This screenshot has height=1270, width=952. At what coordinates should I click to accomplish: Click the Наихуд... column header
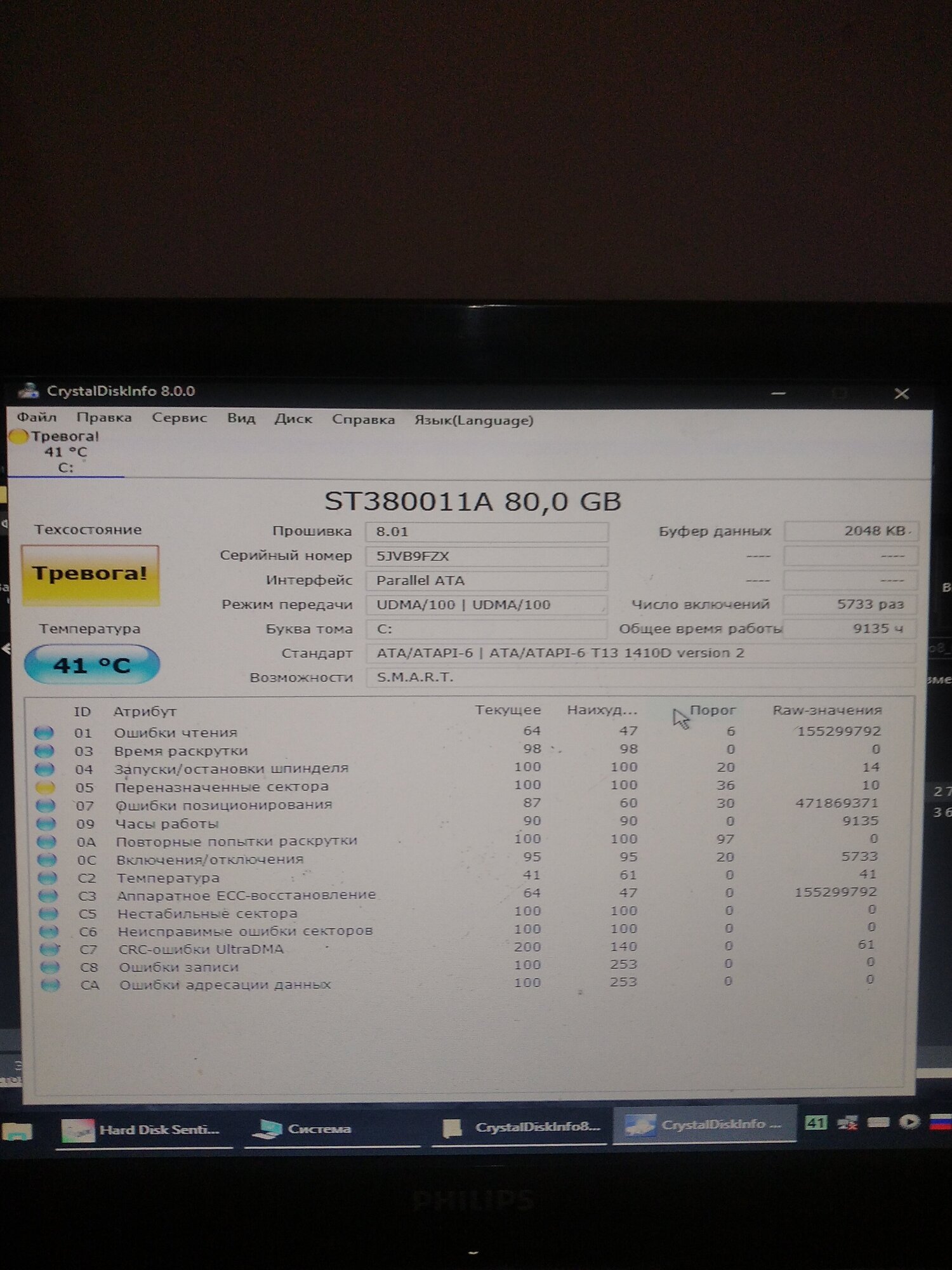602,710
